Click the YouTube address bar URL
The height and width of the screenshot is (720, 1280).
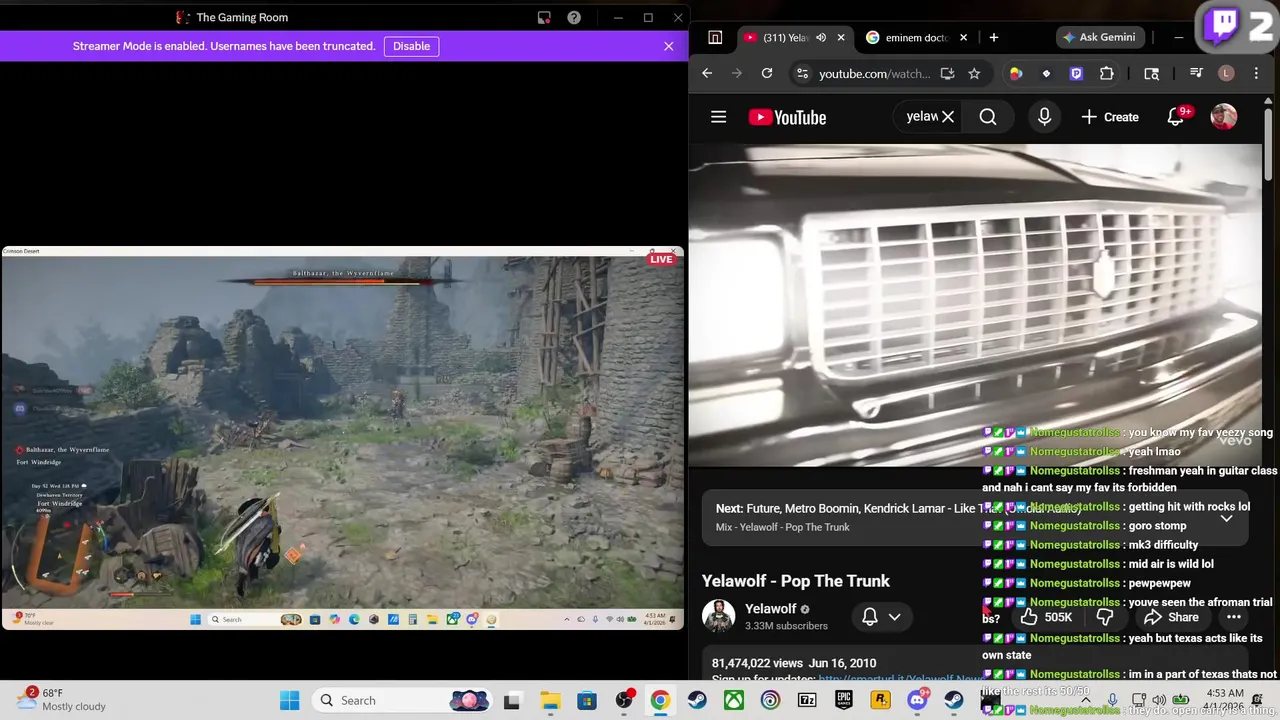(874, 73)
